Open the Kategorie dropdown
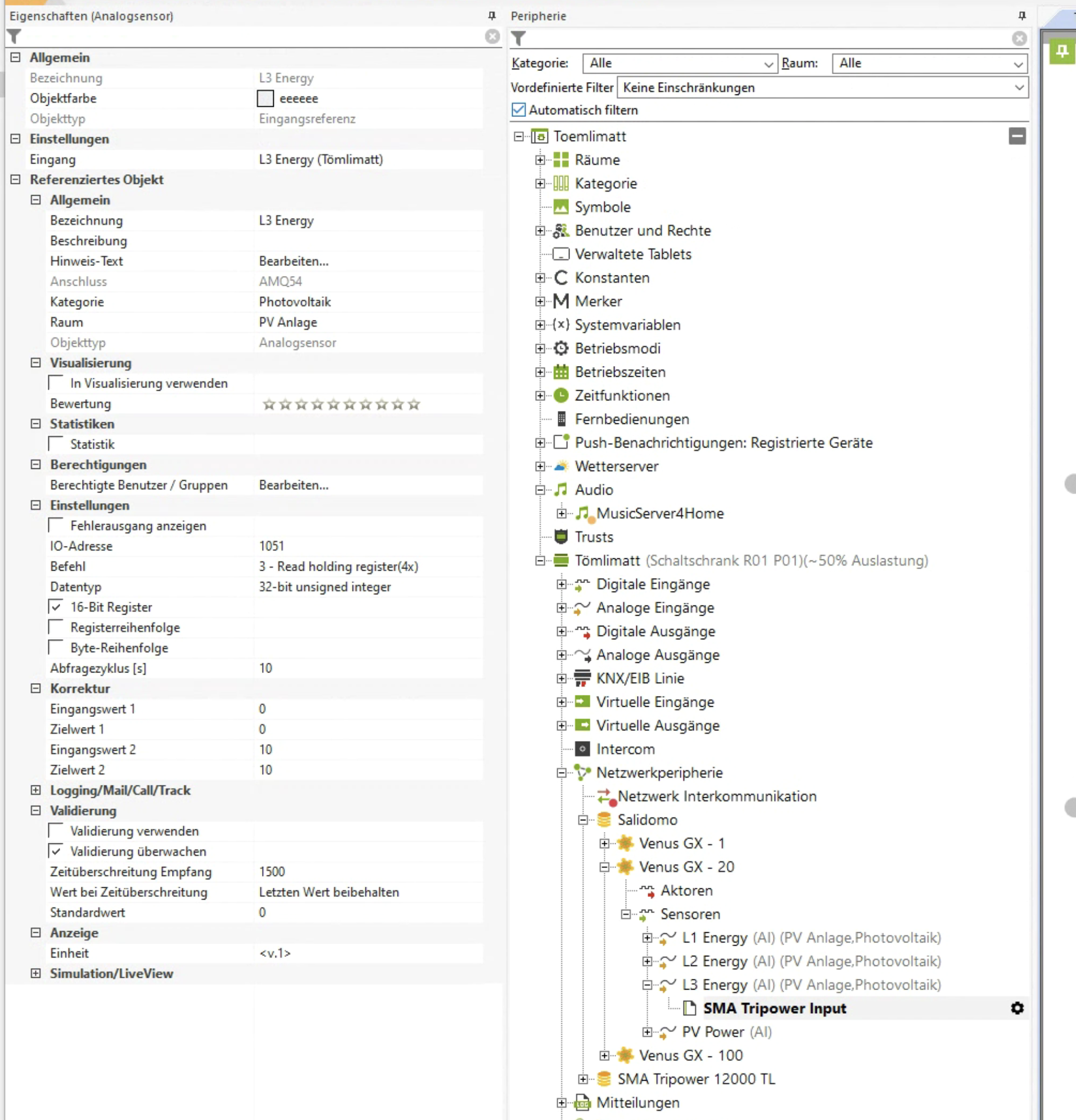1076x1120 pixels. (680, 64)
